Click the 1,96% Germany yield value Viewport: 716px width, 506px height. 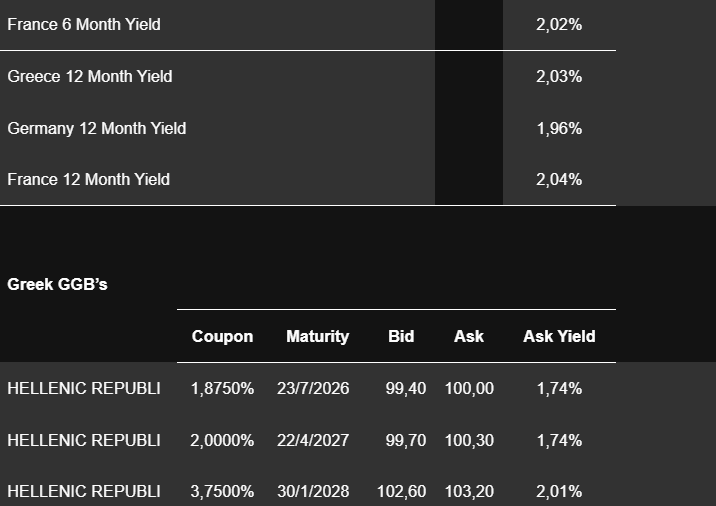pos(559,128)
